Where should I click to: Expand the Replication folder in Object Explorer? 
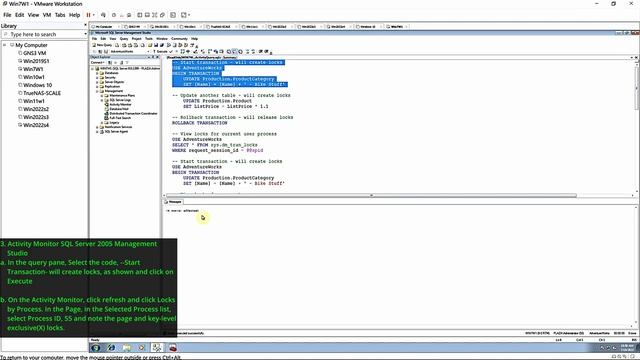click(97, 87)
